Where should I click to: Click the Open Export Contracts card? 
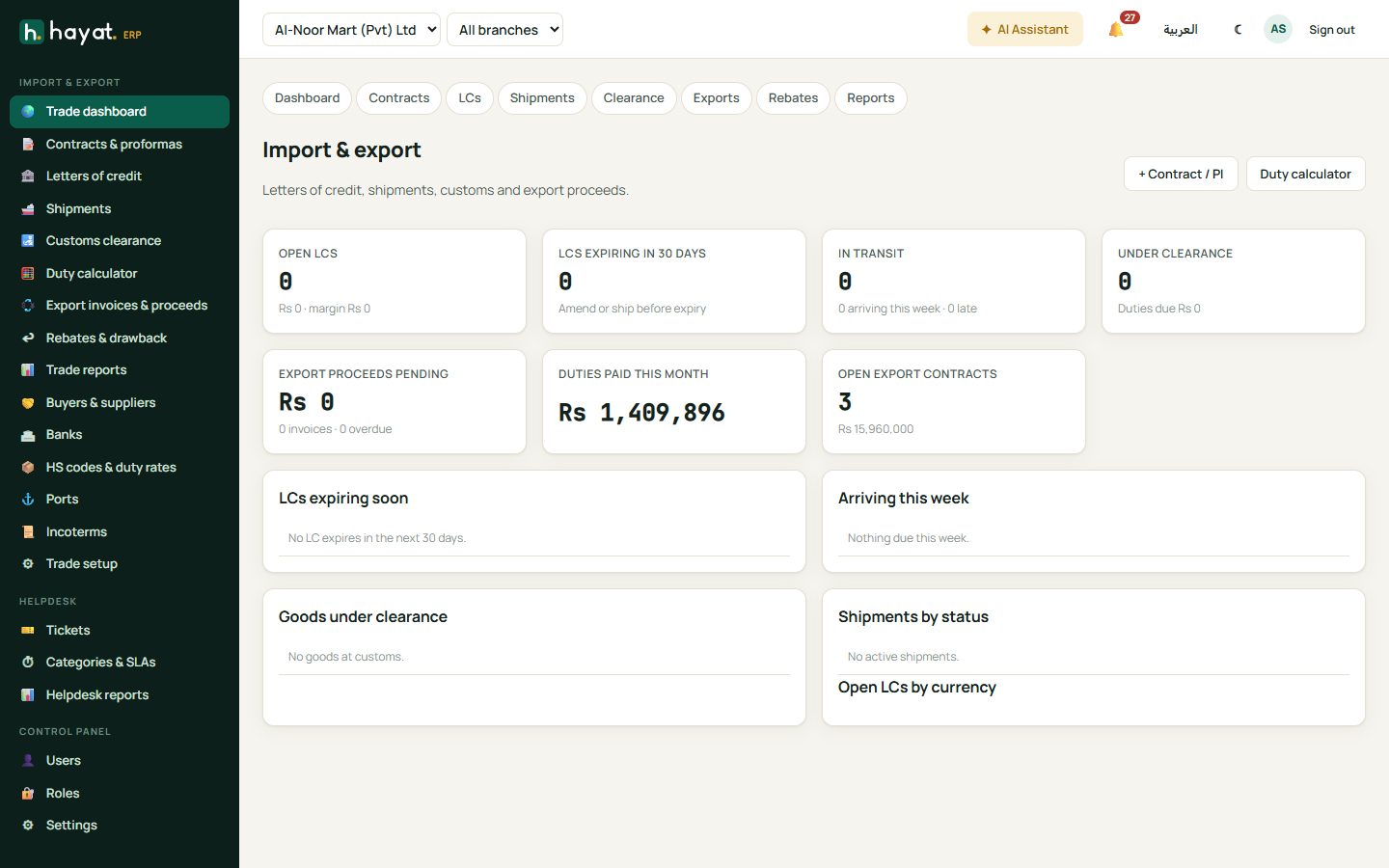pos(954,401)
